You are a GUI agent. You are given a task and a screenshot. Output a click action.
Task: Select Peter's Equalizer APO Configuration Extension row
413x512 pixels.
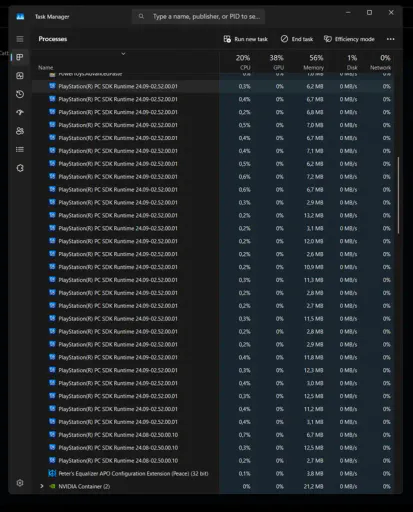[213, 473]
